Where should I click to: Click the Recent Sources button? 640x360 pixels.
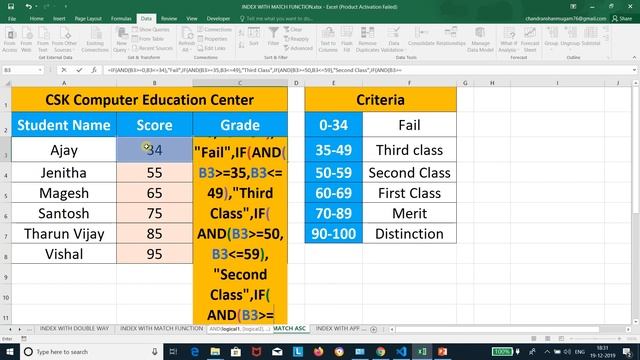coord(153,48)
